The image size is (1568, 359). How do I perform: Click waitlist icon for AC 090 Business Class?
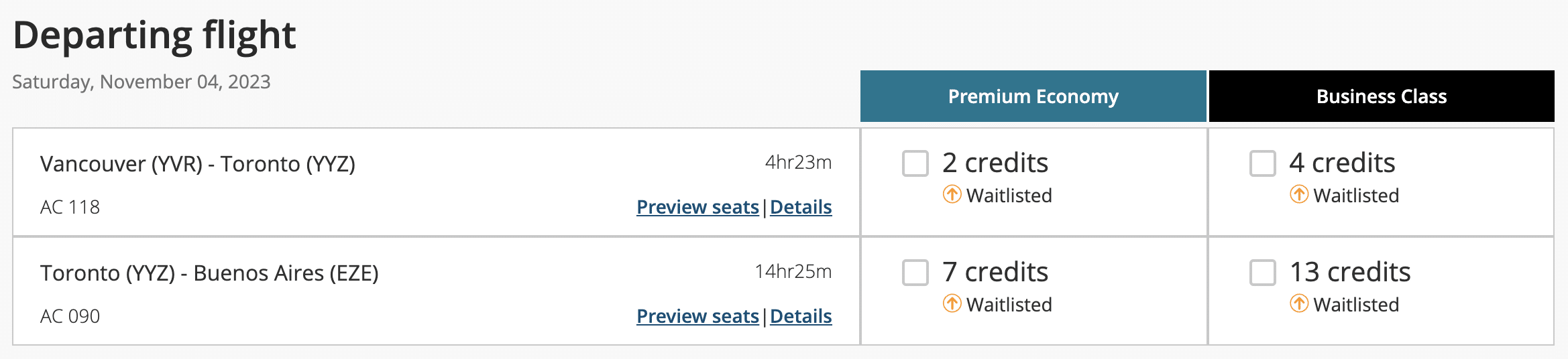tap(1299, 304)
